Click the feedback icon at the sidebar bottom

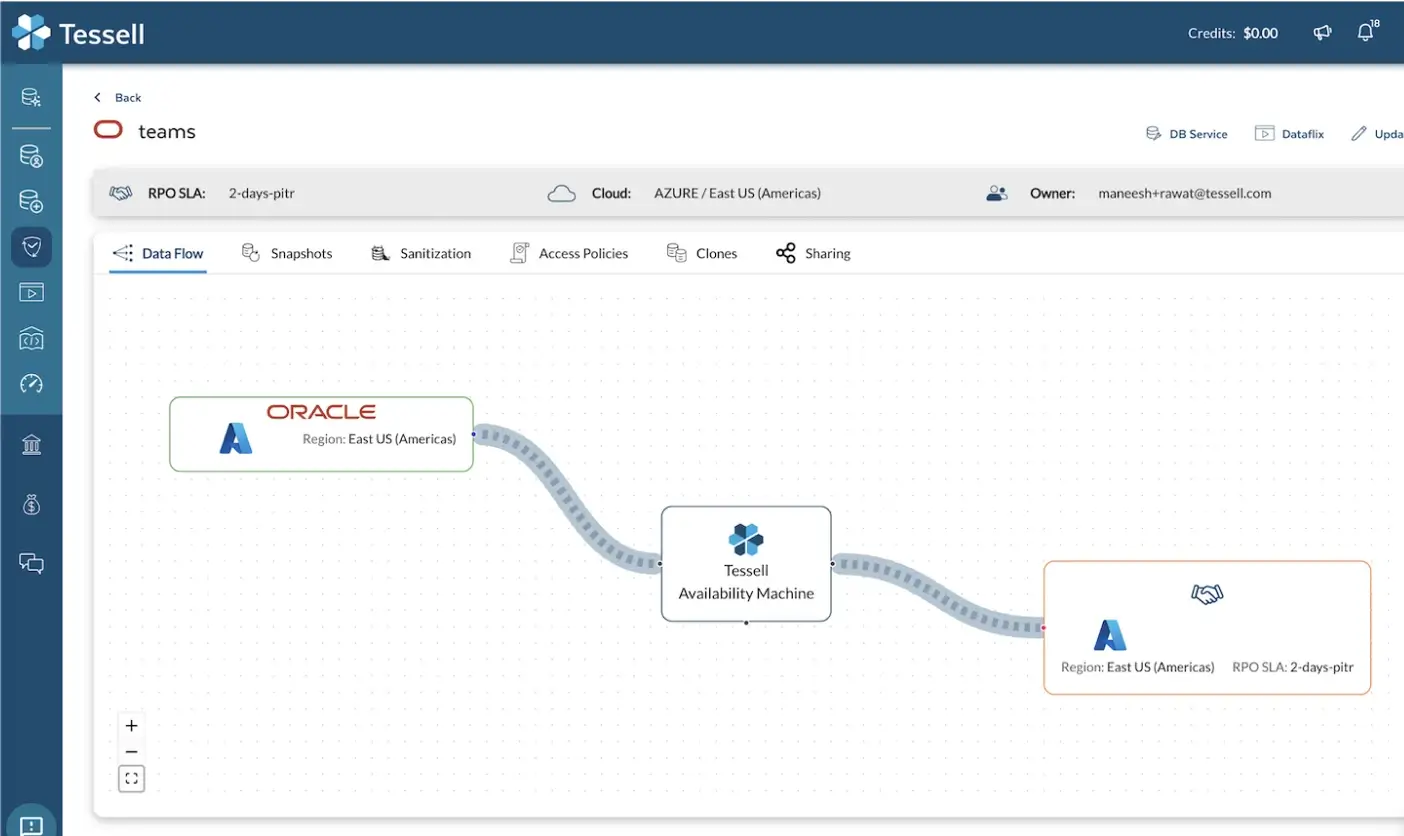pos(31,824)
